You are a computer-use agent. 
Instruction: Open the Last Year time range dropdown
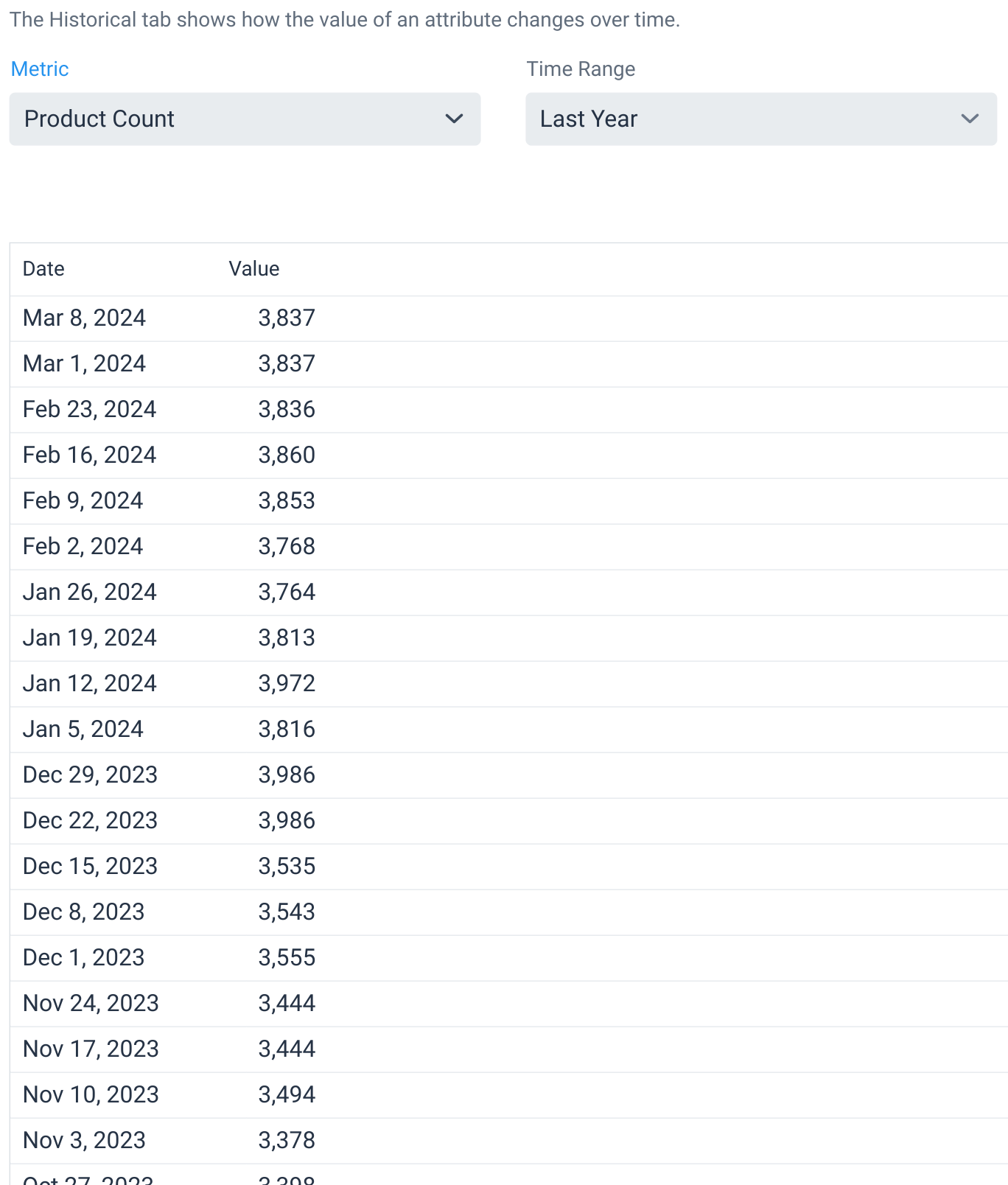[x=761, y=119]
